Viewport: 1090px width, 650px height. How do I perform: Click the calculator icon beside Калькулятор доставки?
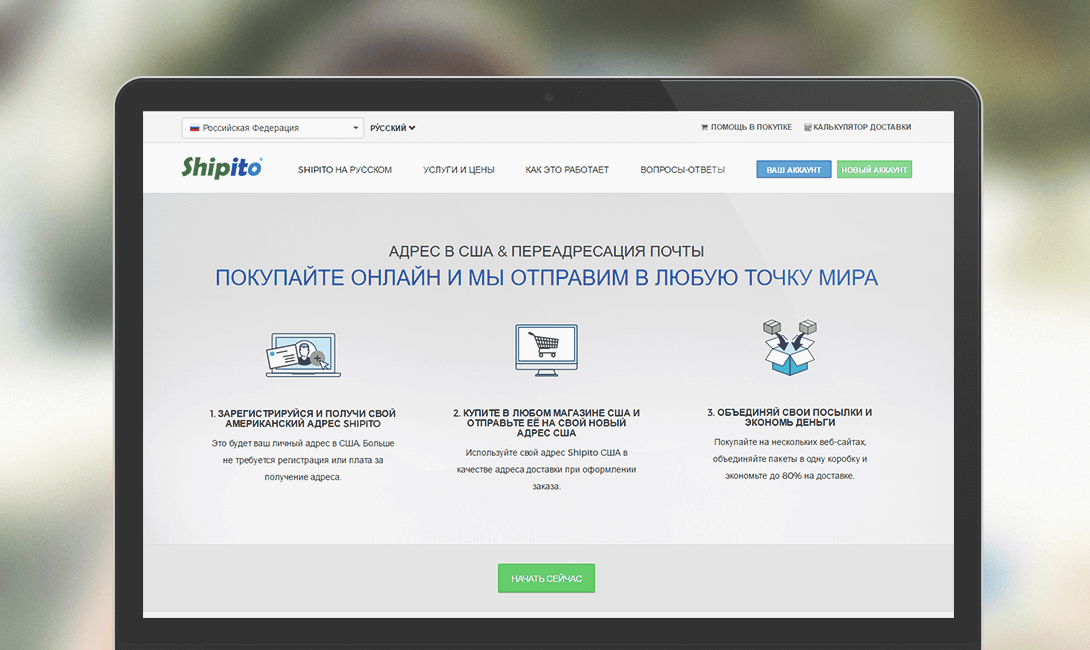pyautogui.click(x=808, y=127)
